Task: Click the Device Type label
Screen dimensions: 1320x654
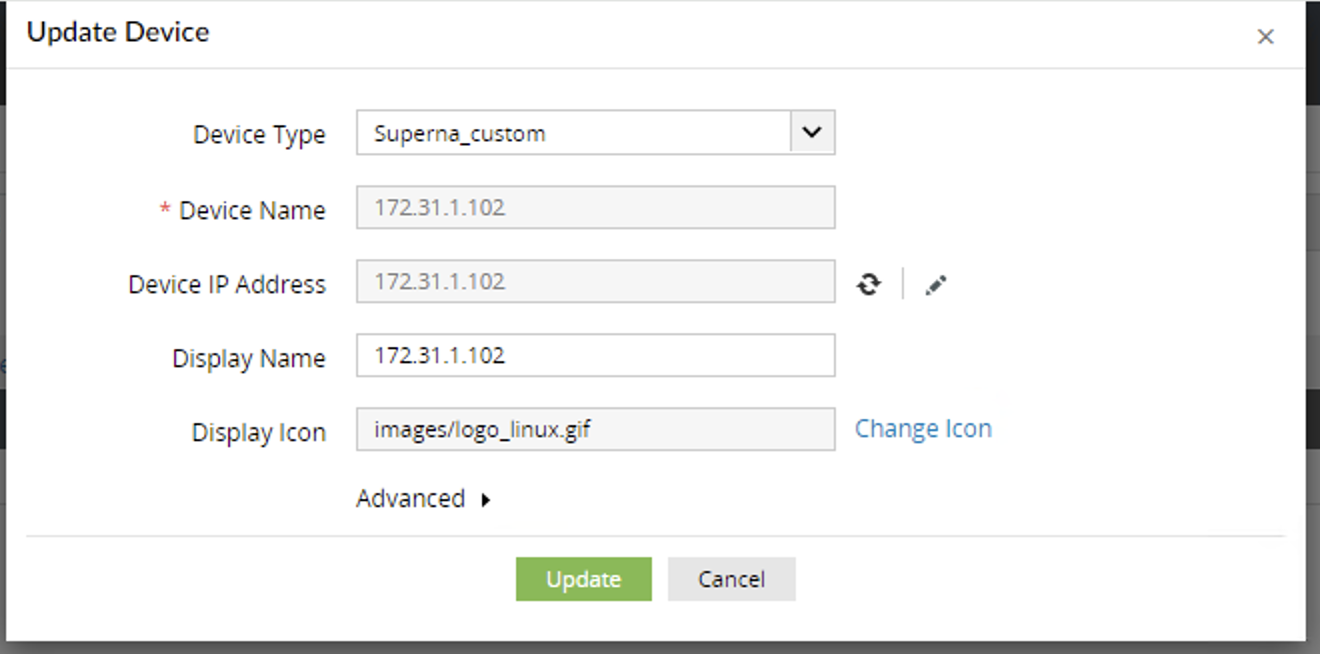Action: 259,135
